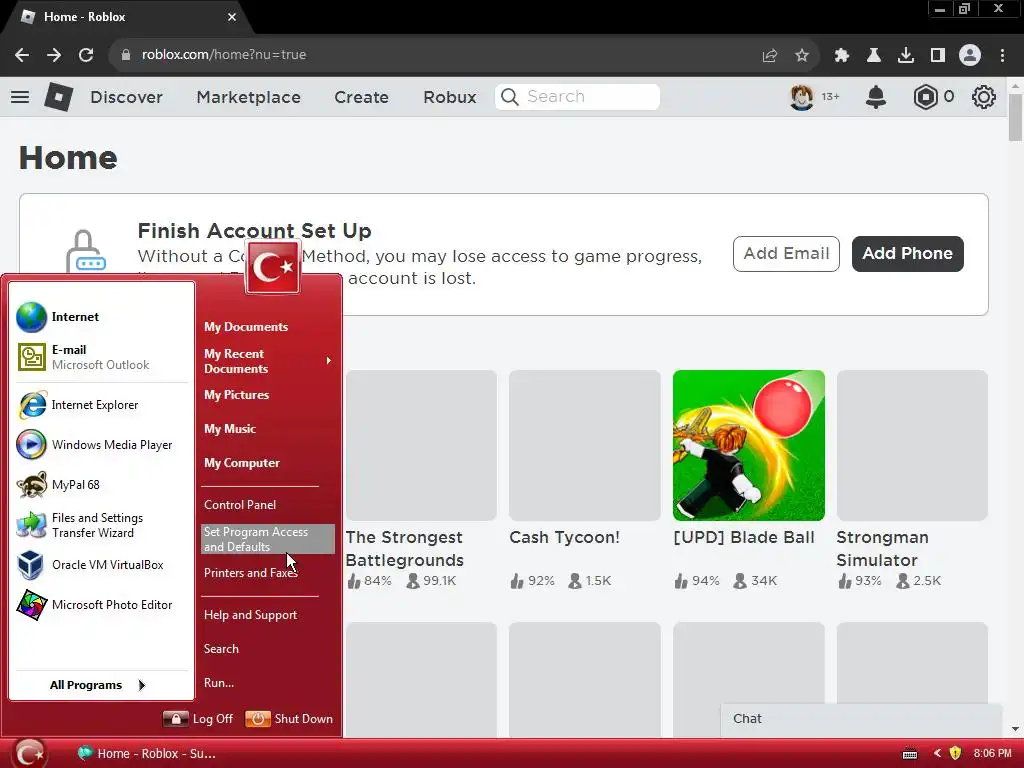The width and height of the screenshot is (1024, 768).
Task: Go to Marketplace page
Action: [249, 97]
